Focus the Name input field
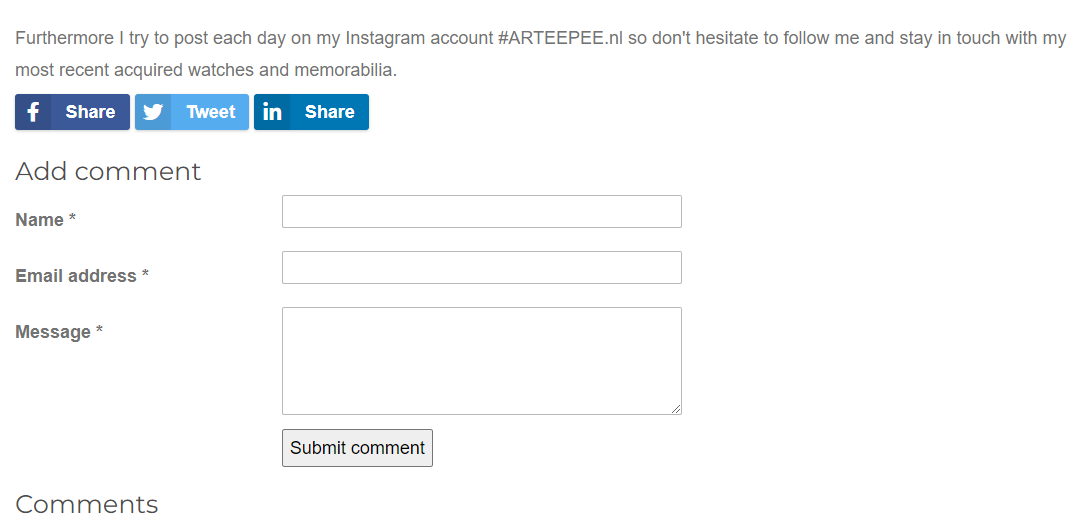 tap(481, 212)
